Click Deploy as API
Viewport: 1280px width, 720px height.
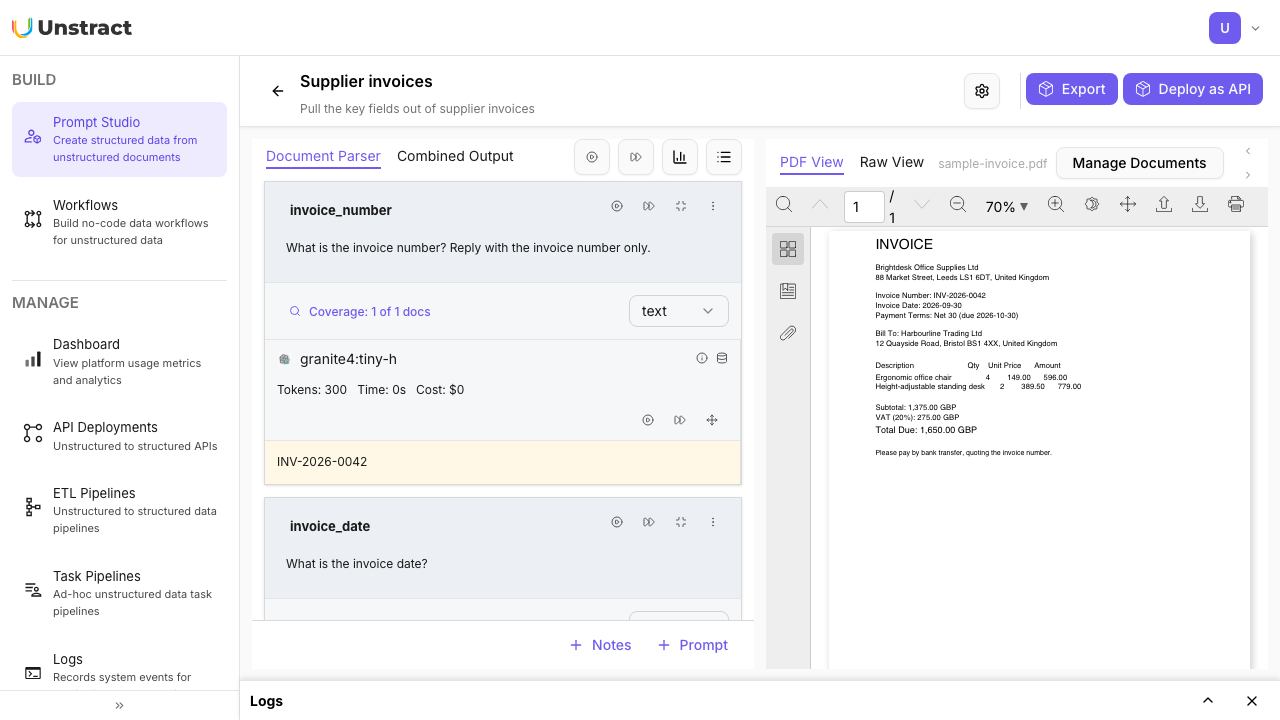1193,89
